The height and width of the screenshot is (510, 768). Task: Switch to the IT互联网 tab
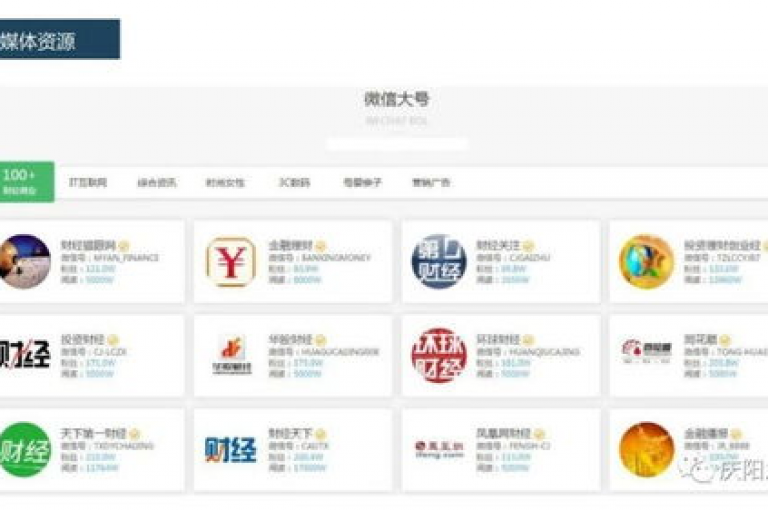88,183
